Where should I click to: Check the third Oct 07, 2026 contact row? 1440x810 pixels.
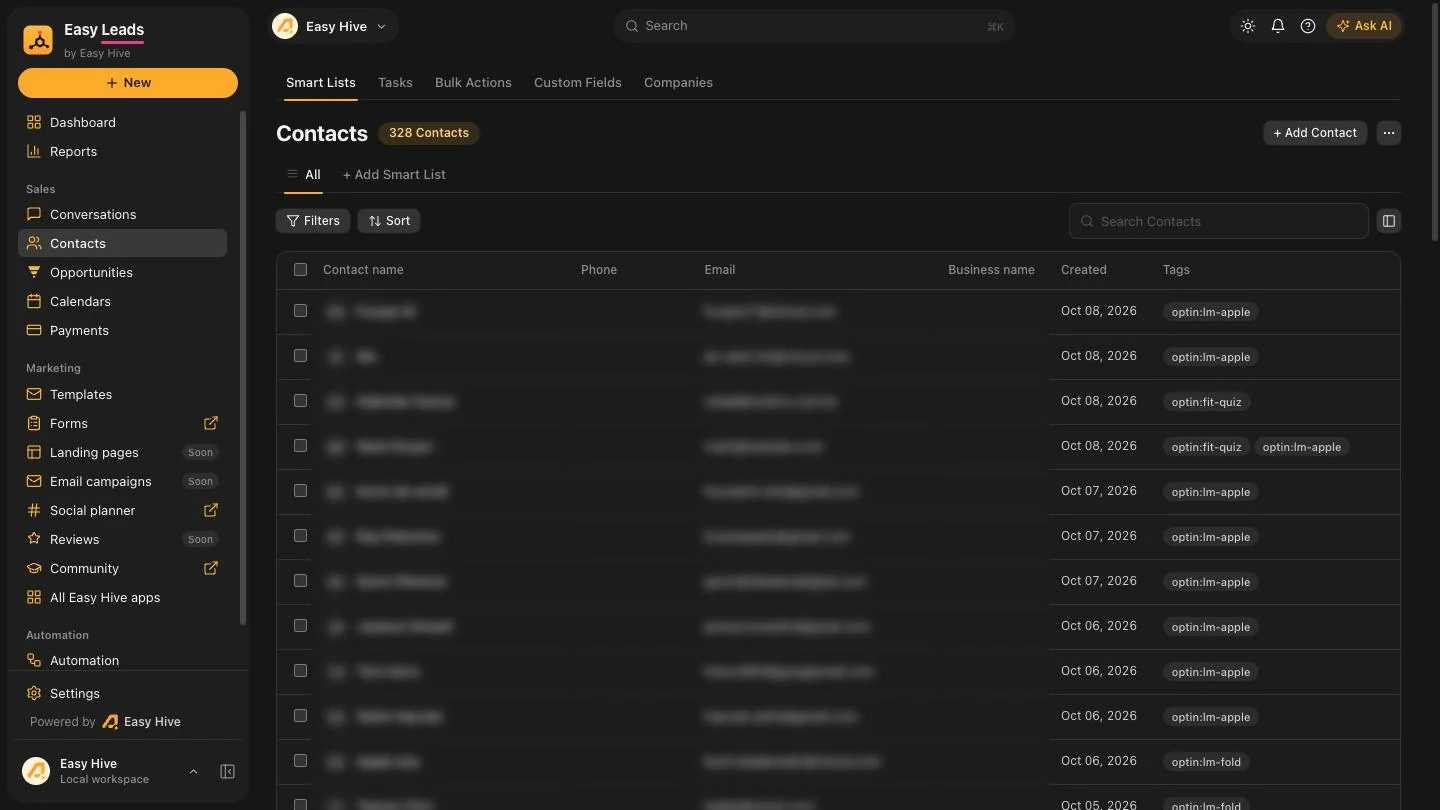(x=300, y=581)
